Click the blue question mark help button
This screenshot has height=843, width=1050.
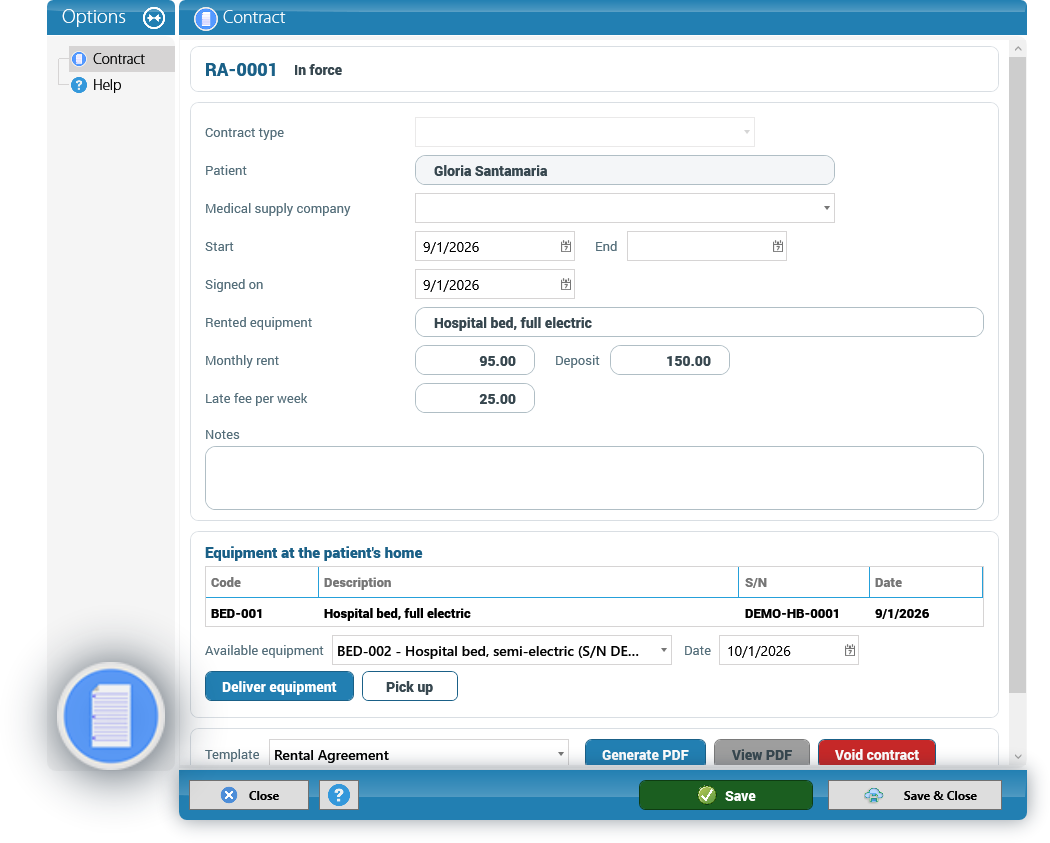(339, 795)
